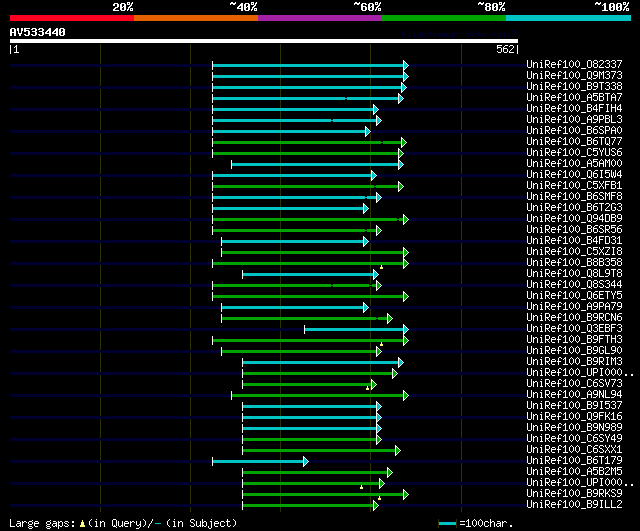Select the UniRef100_C6SXX1 subject name
Viewport: 640px width, 531px height.
(574, 450)
